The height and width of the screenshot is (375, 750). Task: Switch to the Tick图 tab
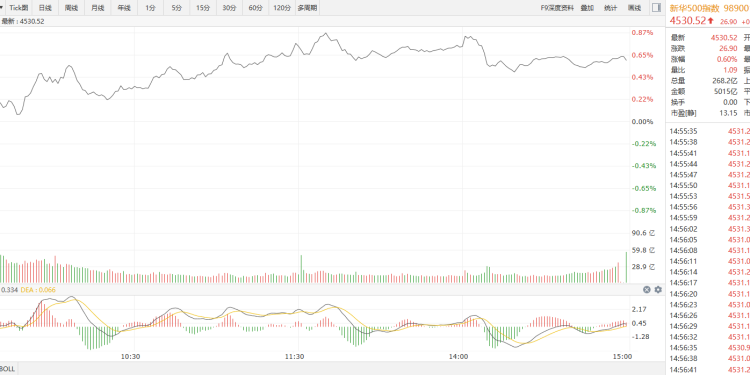(19, 8)
